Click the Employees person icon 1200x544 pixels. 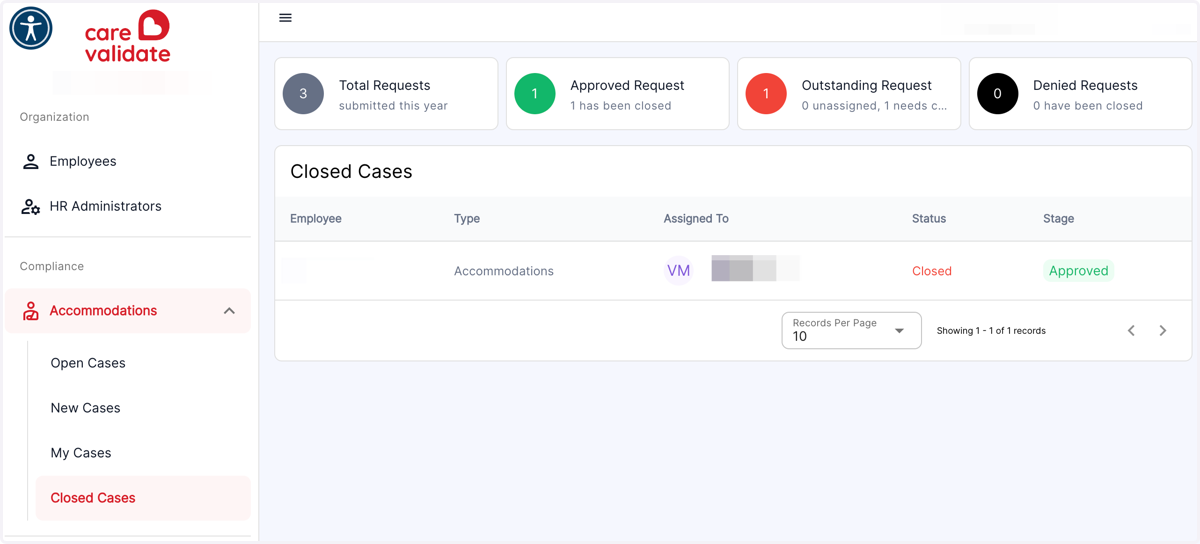31,161
